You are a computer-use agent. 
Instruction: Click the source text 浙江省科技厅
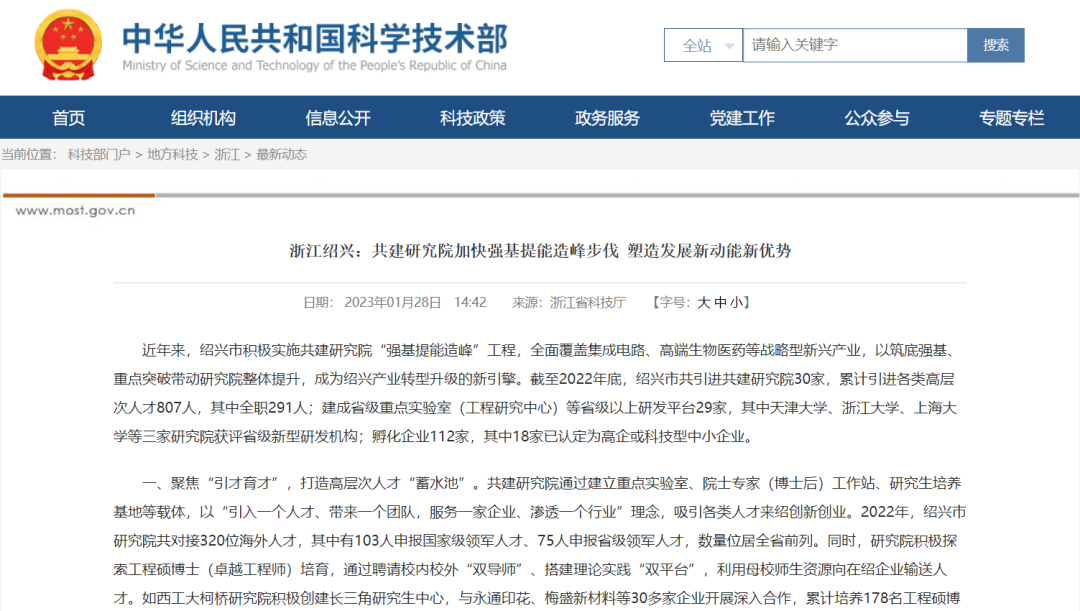(588, 302)
